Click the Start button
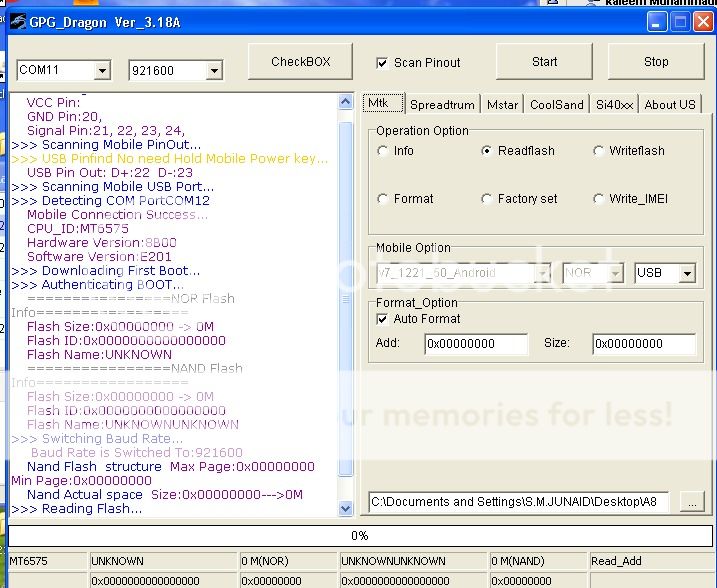The height and width of the screenshot is (588, 717). point(544,62)
